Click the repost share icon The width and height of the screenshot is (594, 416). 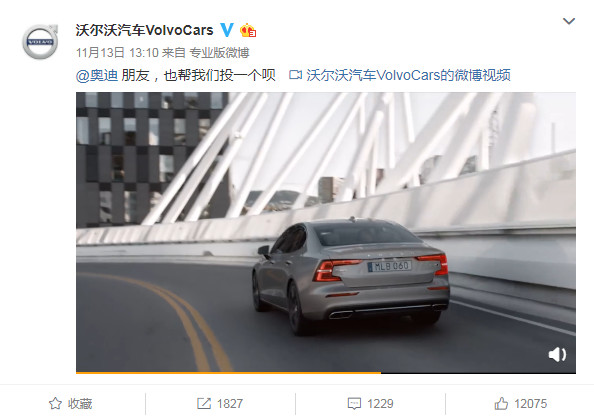tap(204, 403)
